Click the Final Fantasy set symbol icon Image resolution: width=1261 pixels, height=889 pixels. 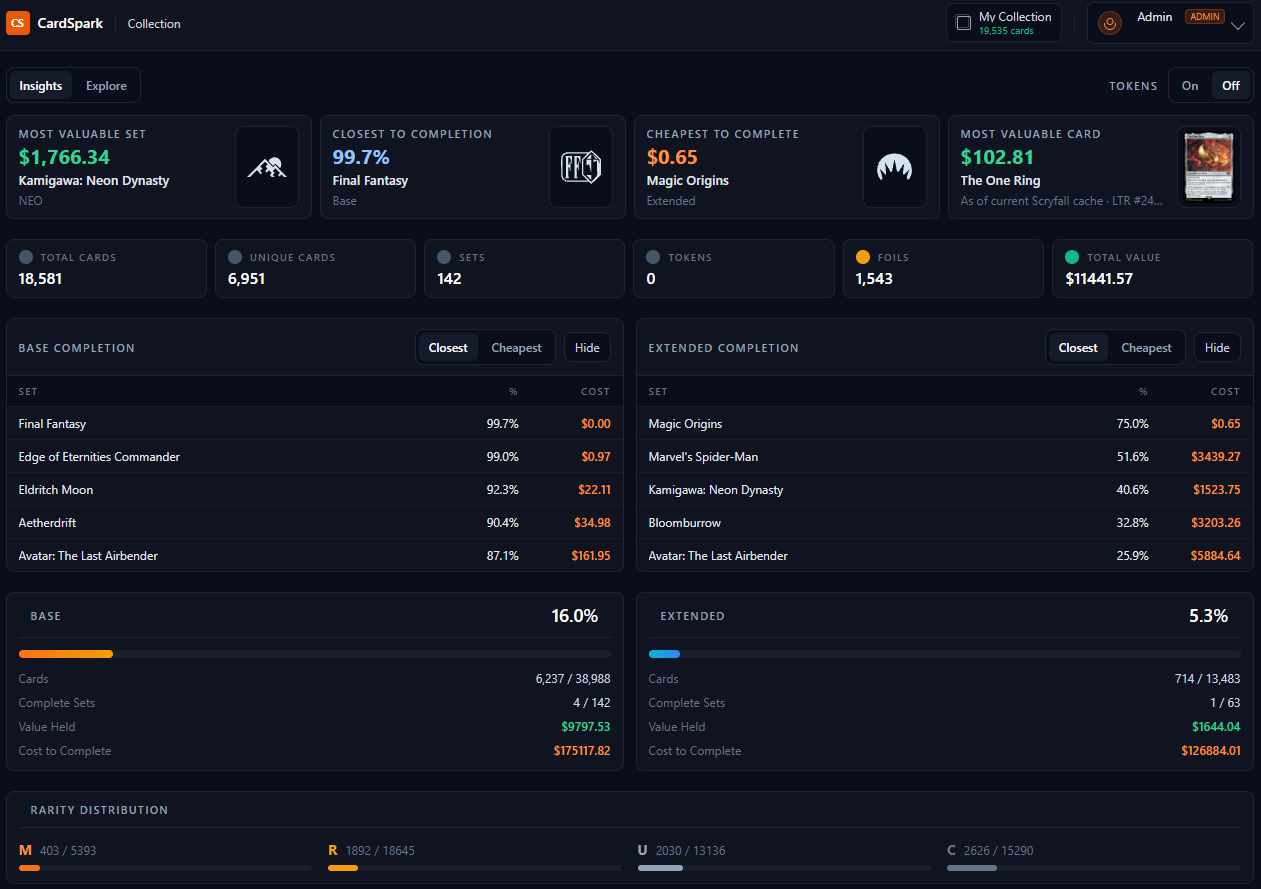pyautogui.click(x=581, y=167)
